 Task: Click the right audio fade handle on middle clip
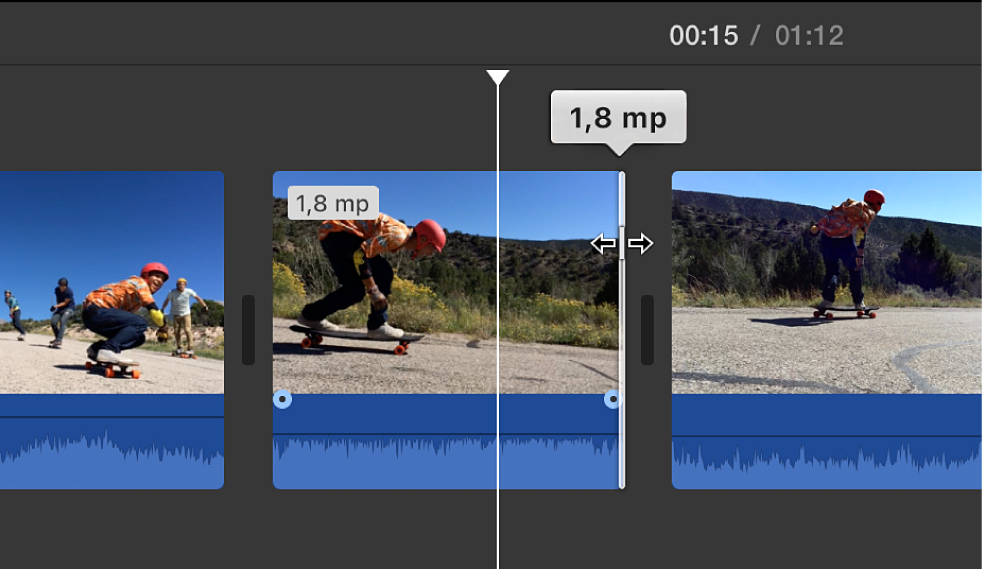tap(612, 399)
